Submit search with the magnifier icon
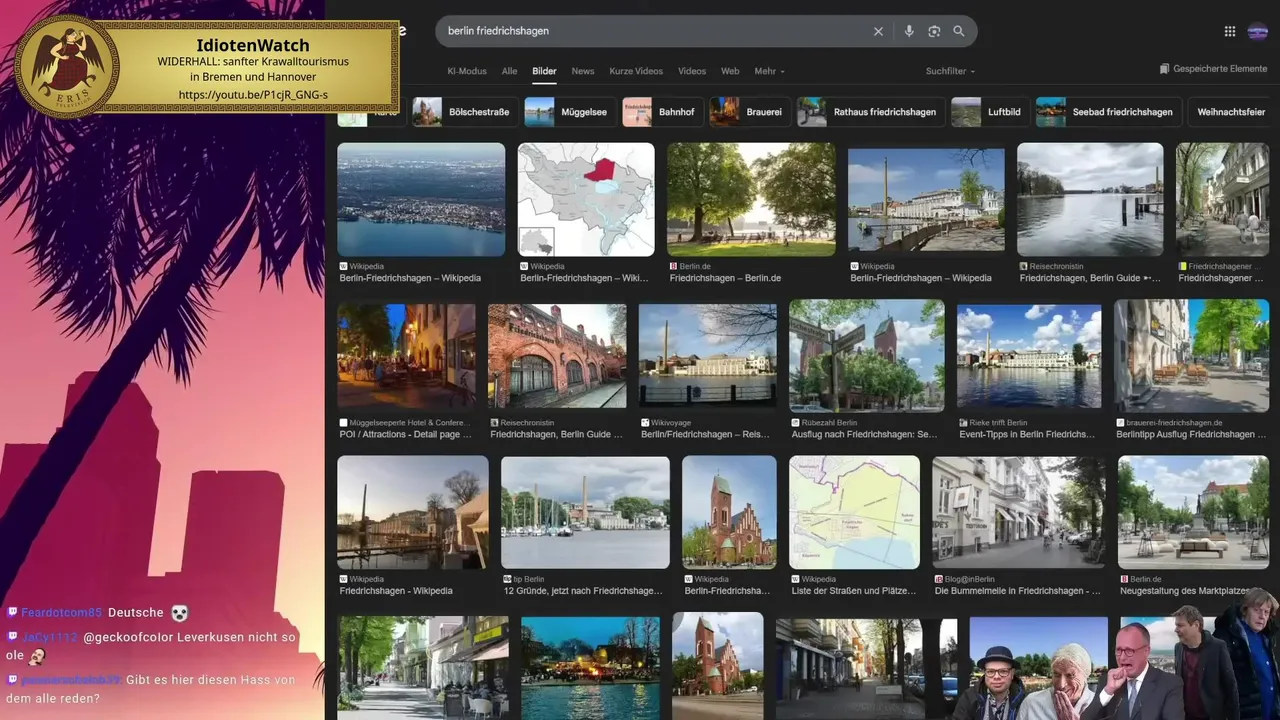Viewport: 1280px width, 720px height. [959, 31]
